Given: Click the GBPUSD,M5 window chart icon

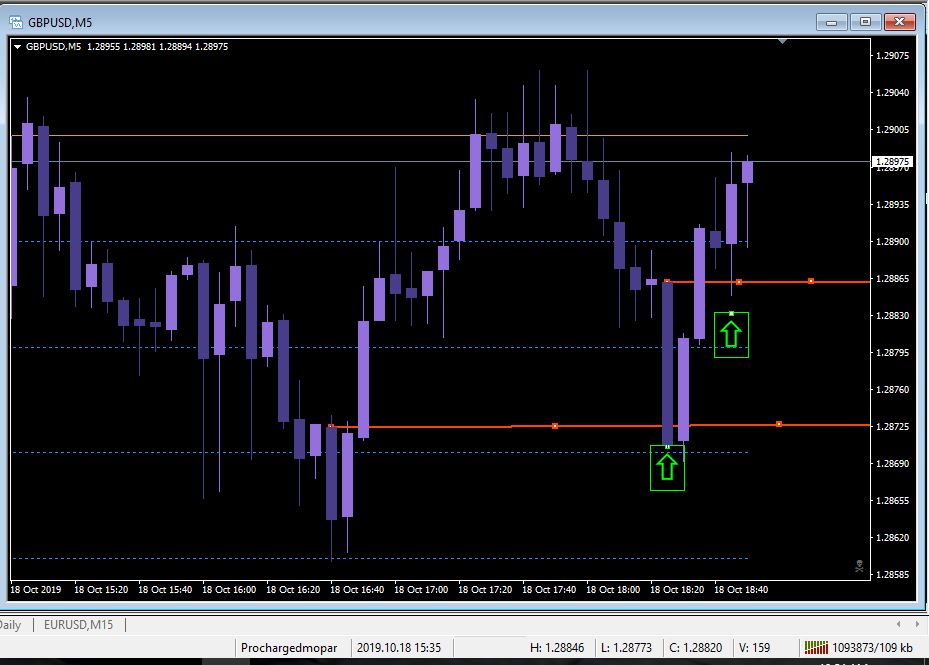Looking at the screenshot, I should pyautogui.click(x=16, y=23).
